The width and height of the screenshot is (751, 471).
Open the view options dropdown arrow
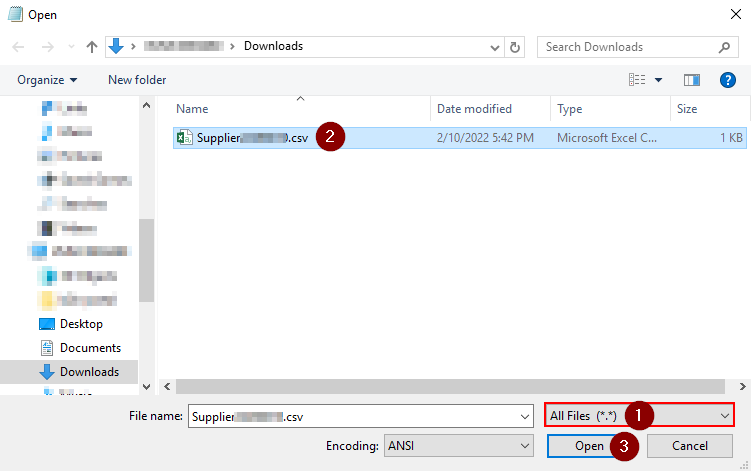click(659, 80)
